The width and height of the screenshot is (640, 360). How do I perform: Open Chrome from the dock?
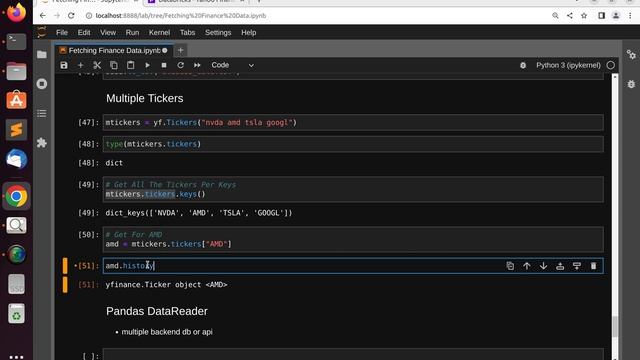coord(16,196)
